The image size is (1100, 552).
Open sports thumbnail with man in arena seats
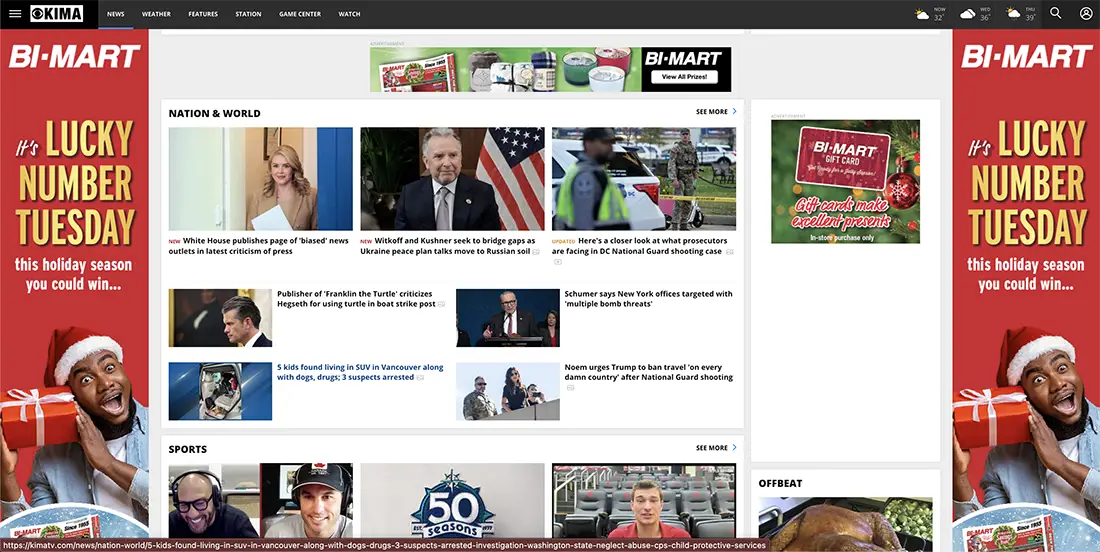tap(644, 501)
